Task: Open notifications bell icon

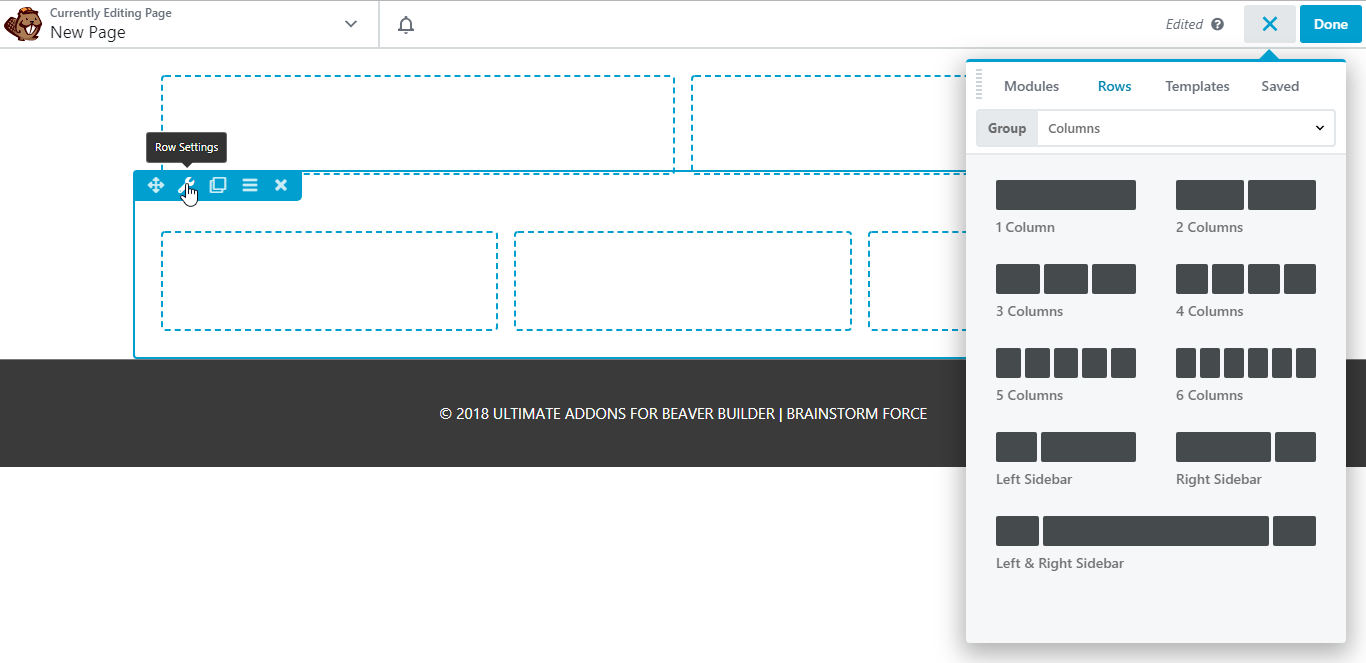Action: point(405,25)
